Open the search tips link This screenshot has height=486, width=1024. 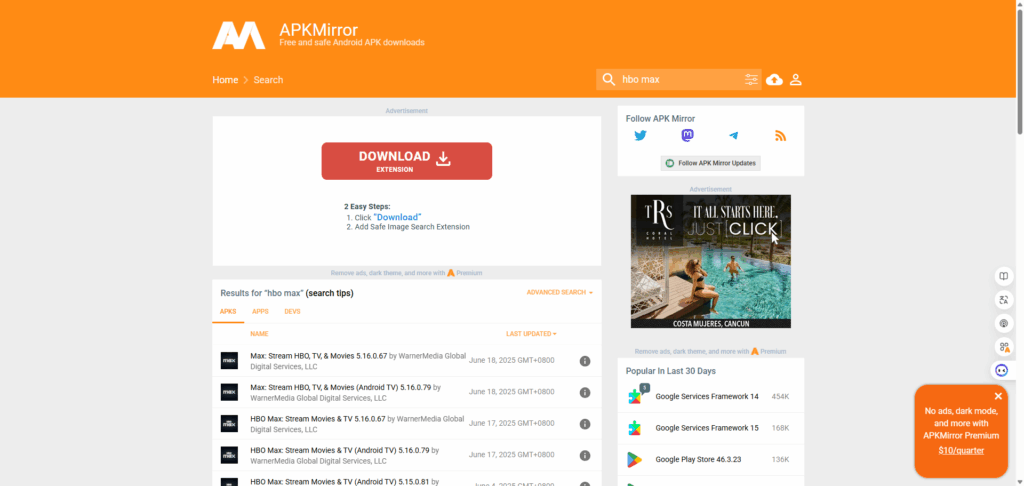[x=330, y=293]
